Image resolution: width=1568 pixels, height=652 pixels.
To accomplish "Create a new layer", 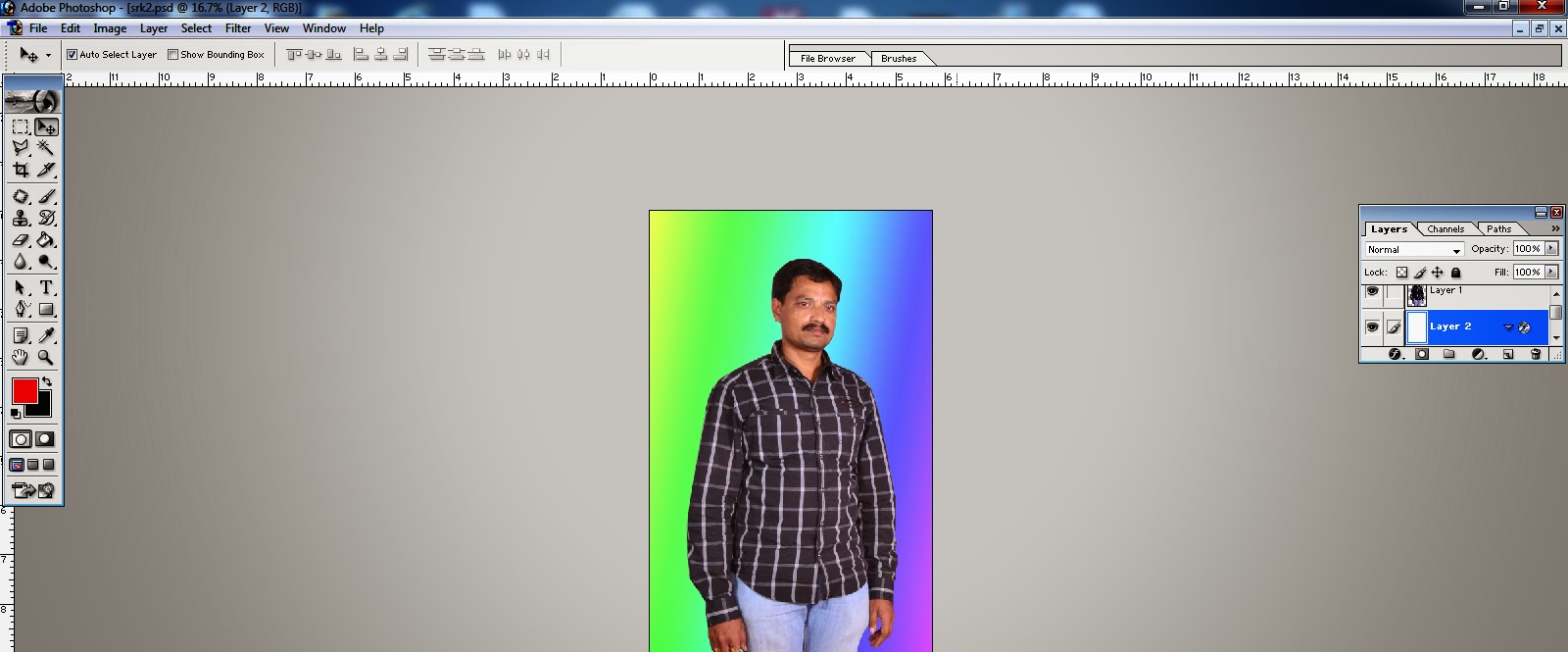I will point(1508,354).
